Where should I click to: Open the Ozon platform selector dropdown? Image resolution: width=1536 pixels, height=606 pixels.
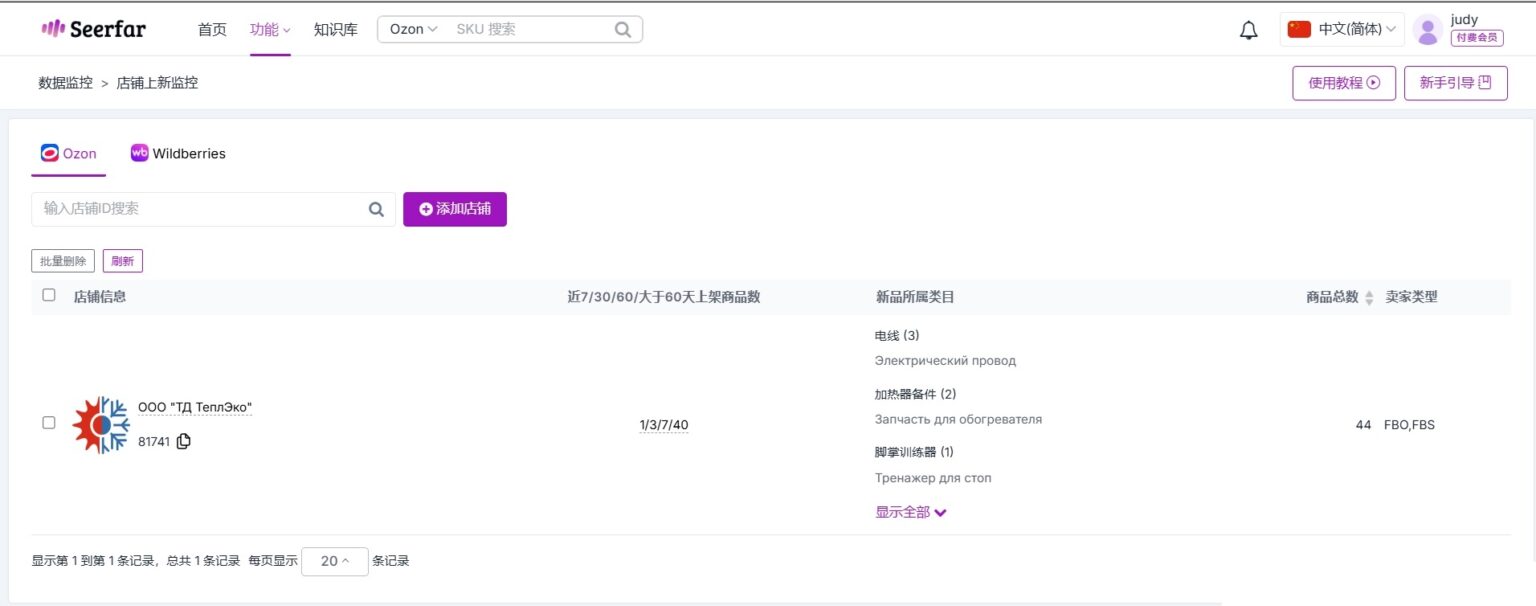click(x=412, y=29)
